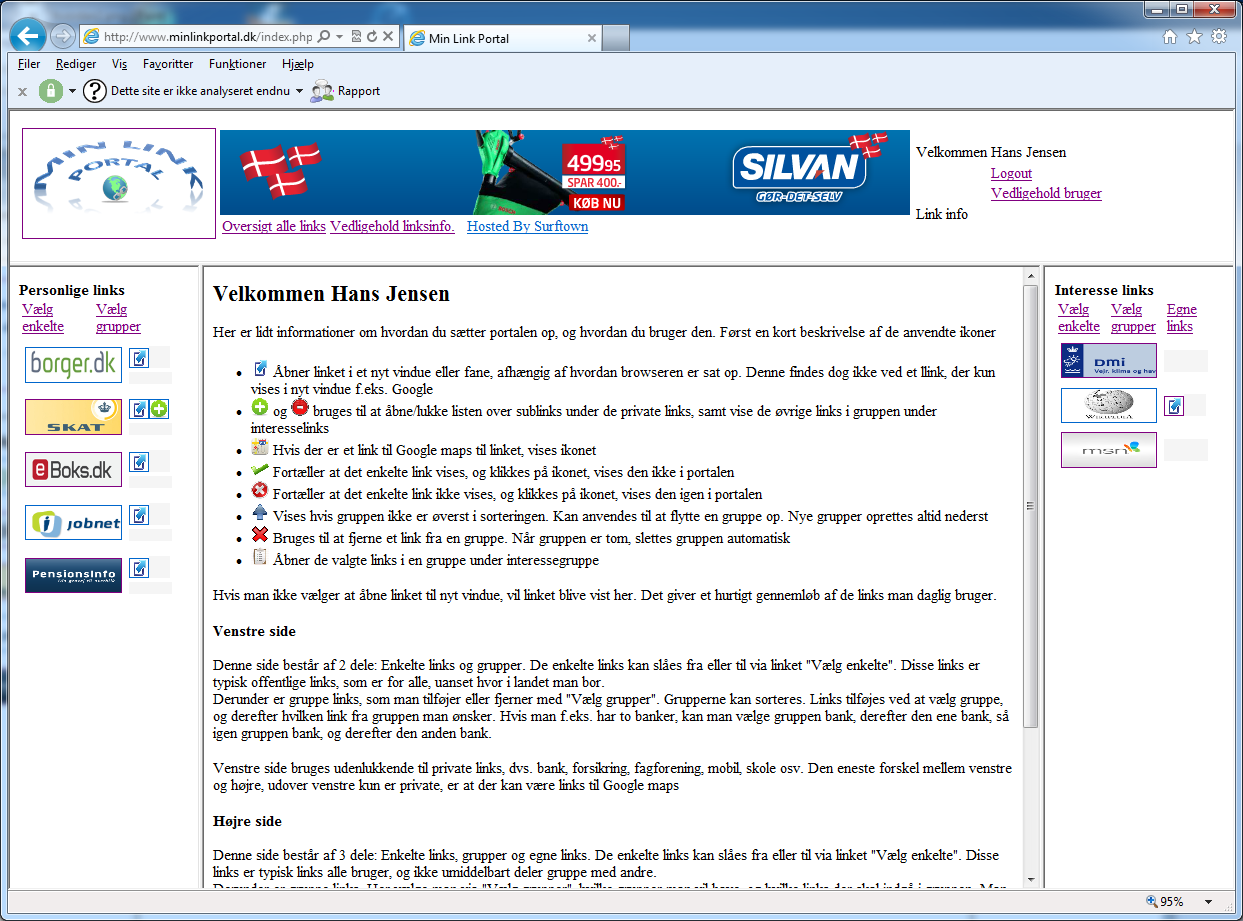The height and width of the screenshot is (921, 1243).
Task: Open PensionsInfo in a new window icon
Action: [139, 568]
